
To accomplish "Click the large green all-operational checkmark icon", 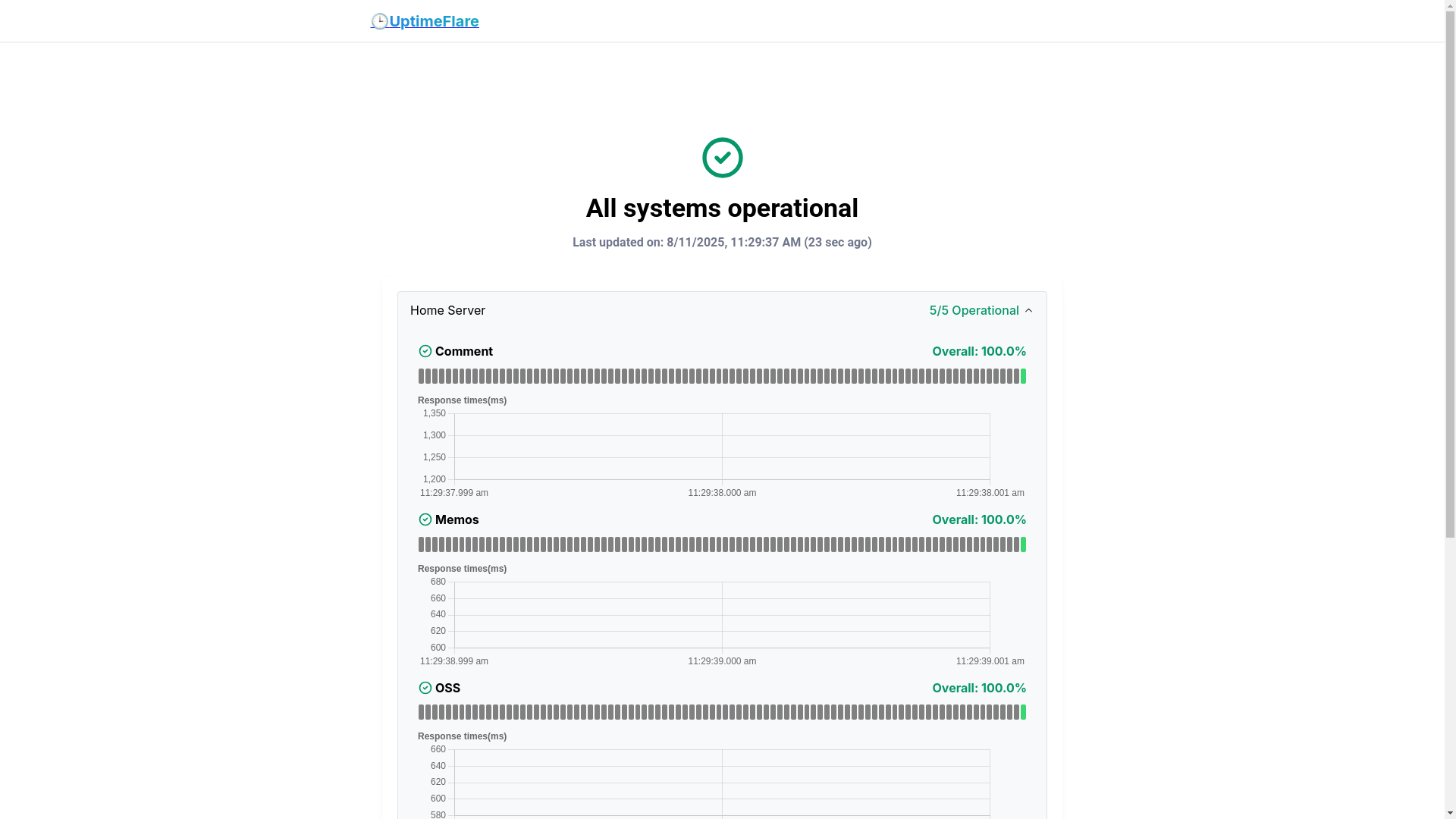I will coord(722,158).
